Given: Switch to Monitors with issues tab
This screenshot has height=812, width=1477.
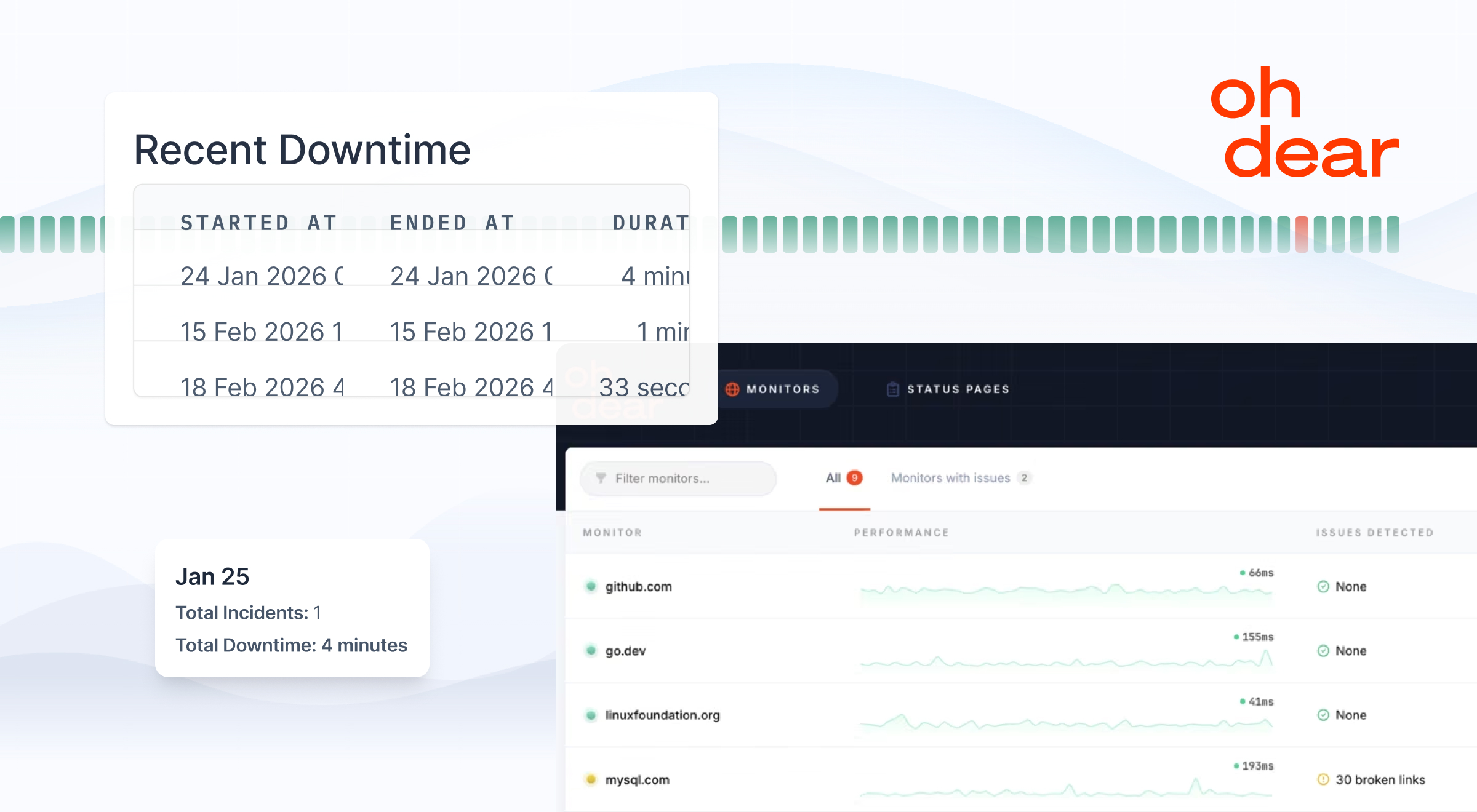Looking at the screenshot, I should (961, 478).
